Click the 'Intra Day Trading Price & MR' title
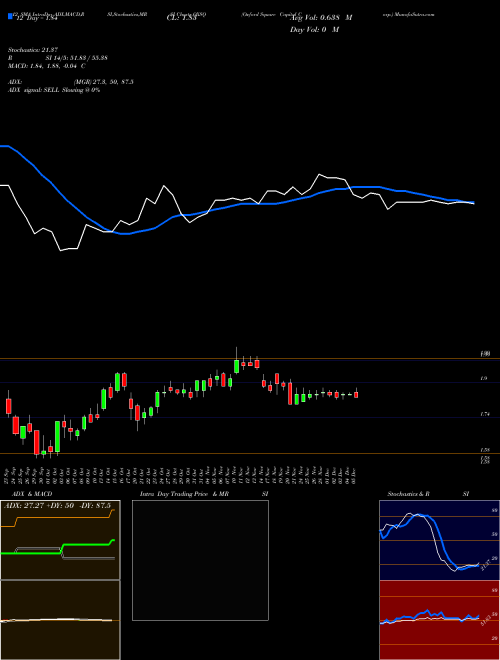Image resolution: width=500 pixels, height=660 pixels. [x=184, y=494]
